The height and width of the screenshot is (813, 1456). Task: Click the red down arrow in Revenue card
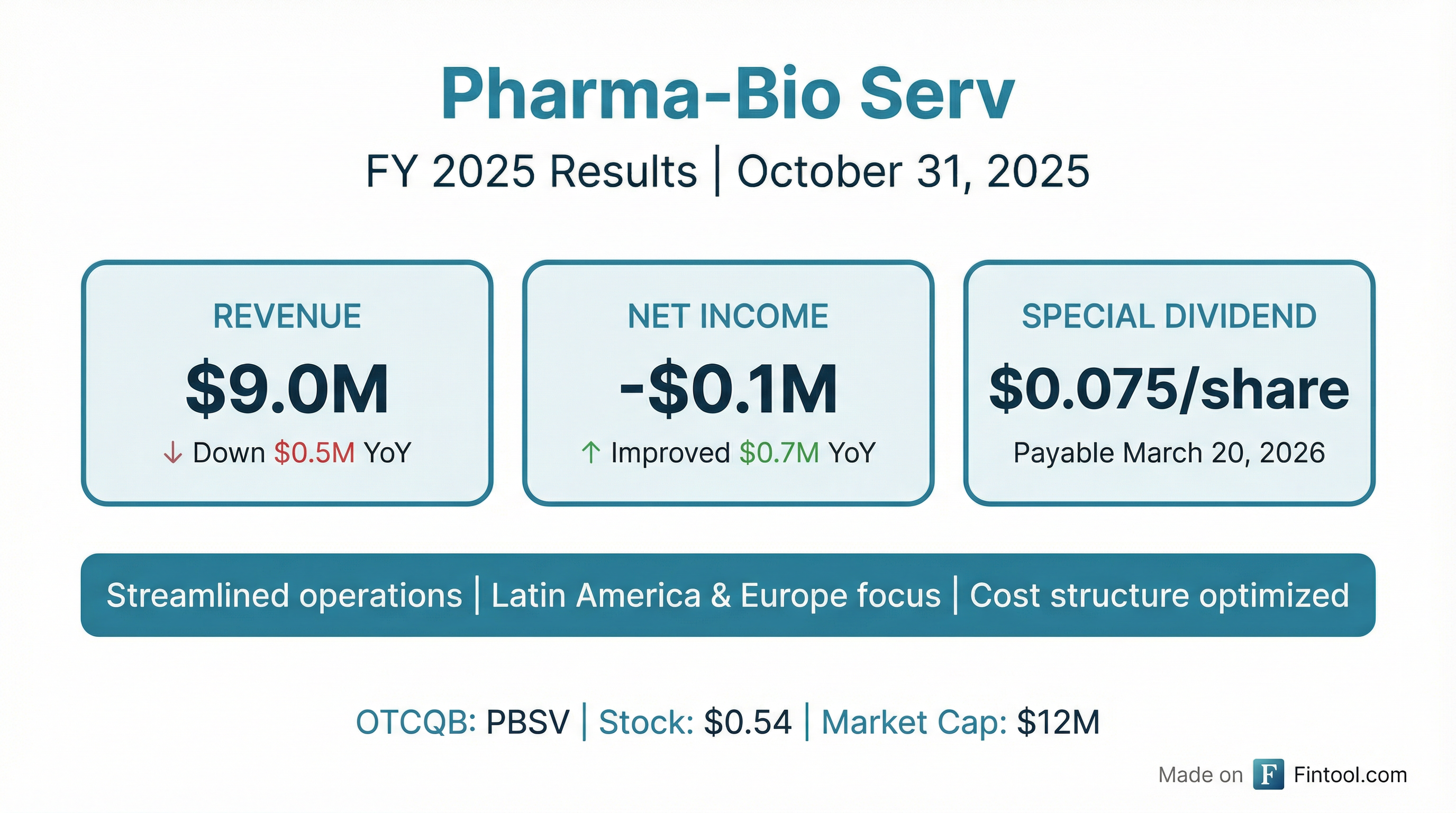[172, 453]
